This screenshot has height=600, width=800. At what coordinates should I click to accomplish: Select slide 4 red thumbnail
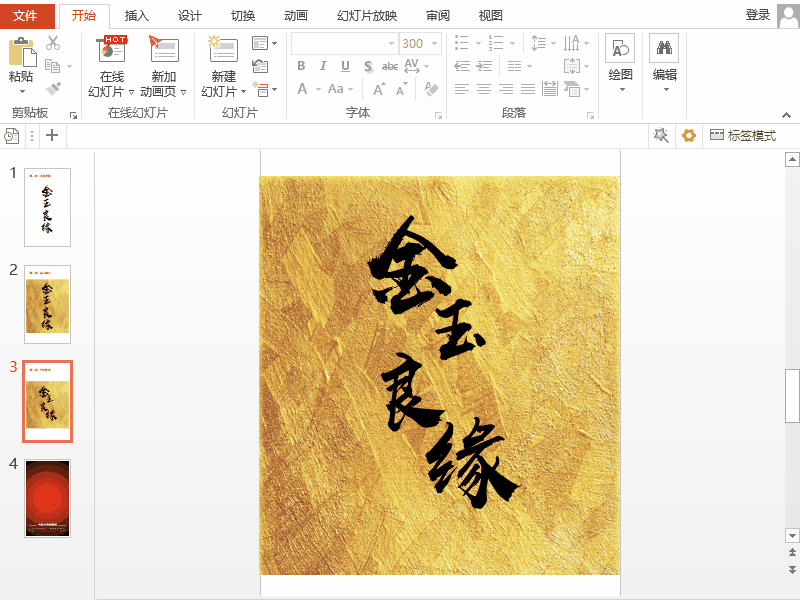(48, 498)
